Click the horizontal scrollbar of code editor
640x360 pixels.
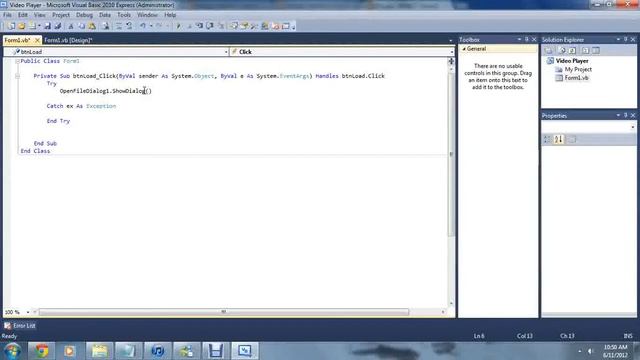[x=224, y=312]
